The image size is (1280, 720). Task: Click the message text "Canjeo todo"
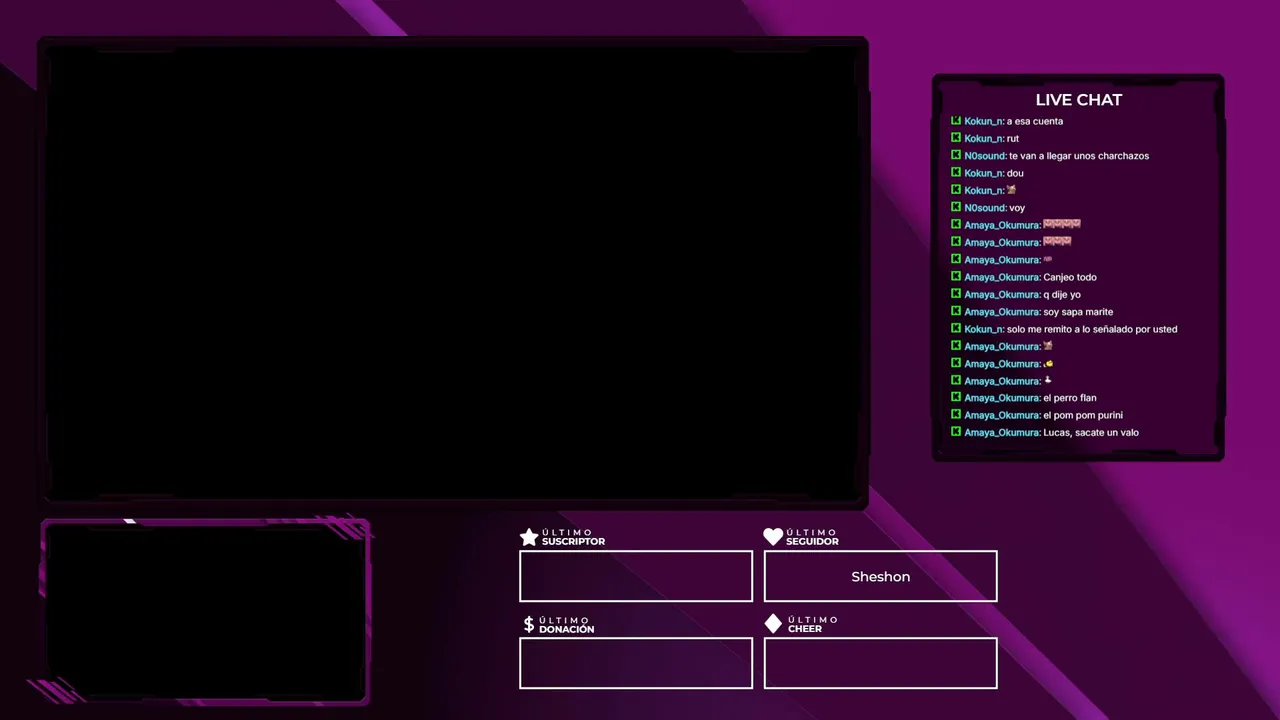(1070, 277)
